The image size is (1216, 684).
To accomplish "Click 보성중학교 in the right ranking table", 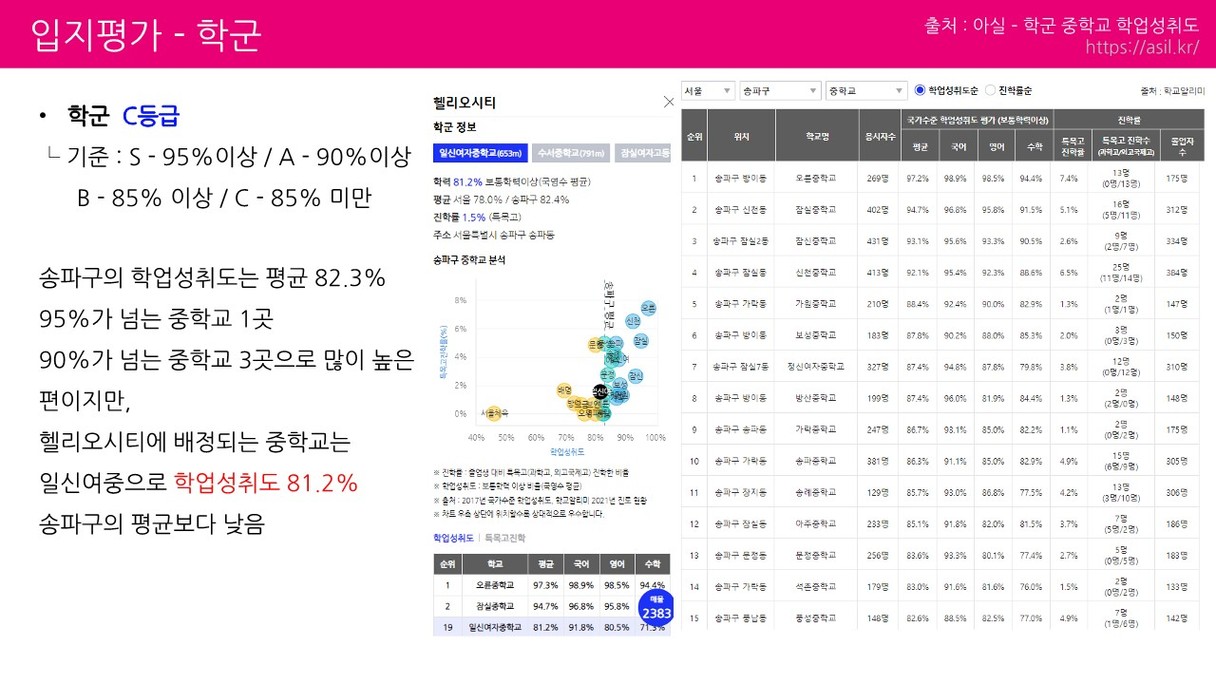I will tap(817, 336).
